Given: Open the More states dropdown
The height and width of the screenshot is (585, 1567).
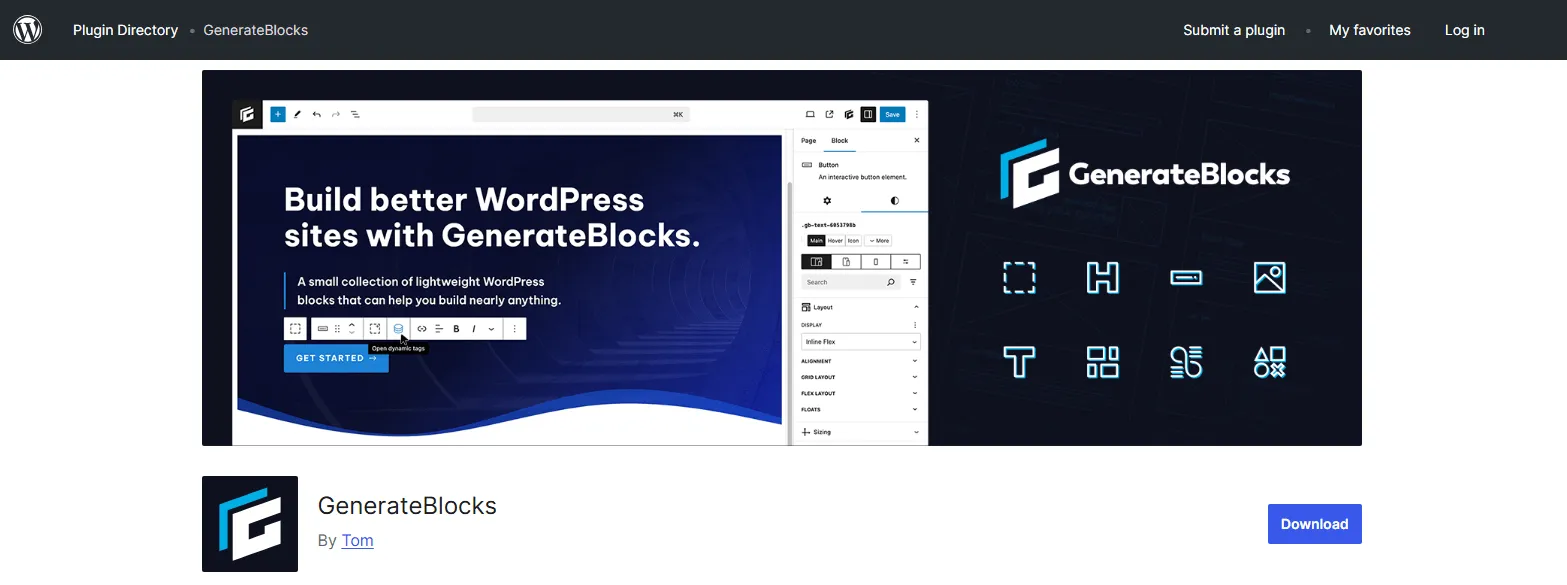Looking at the screenshot, I should pos(878,240).
